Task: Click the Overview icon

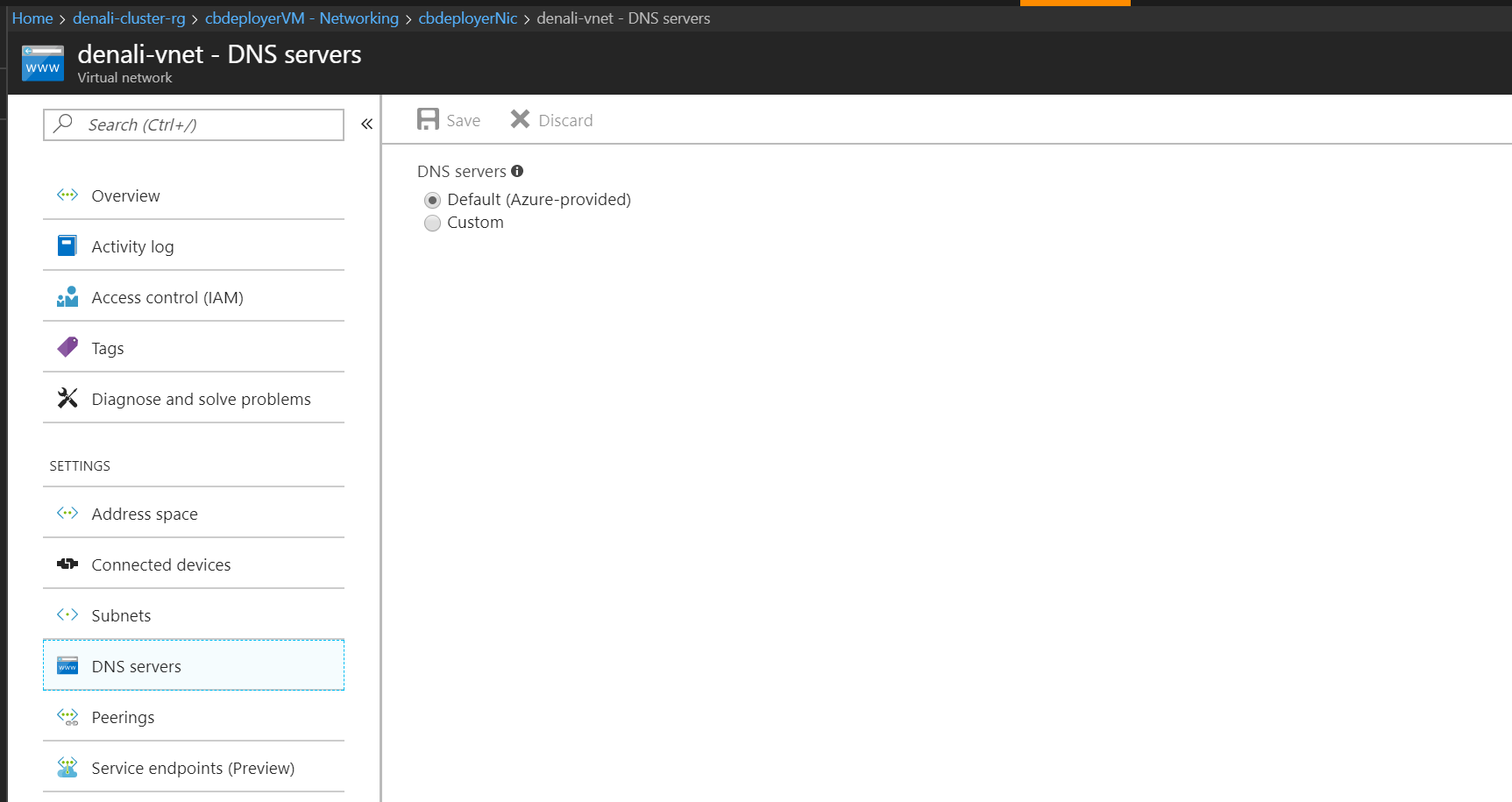Action: click(67, 195)
